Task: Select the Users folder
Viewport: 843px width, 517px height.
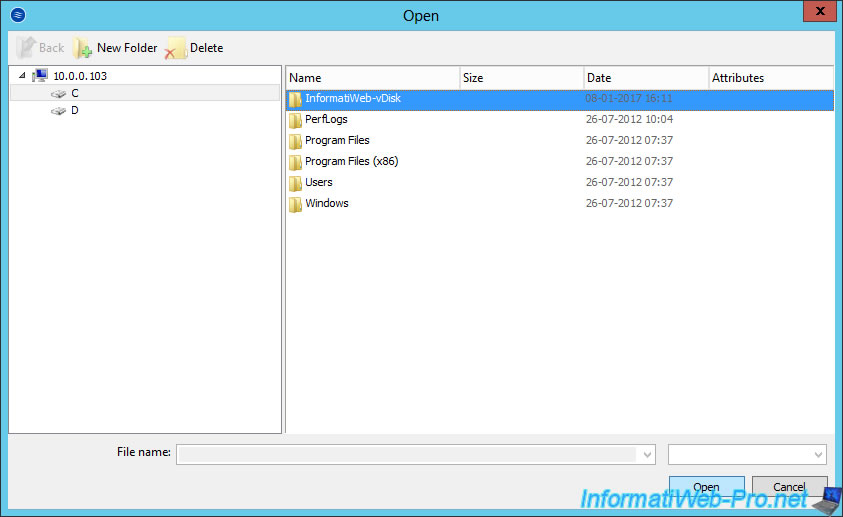Action: click(318, 183)
